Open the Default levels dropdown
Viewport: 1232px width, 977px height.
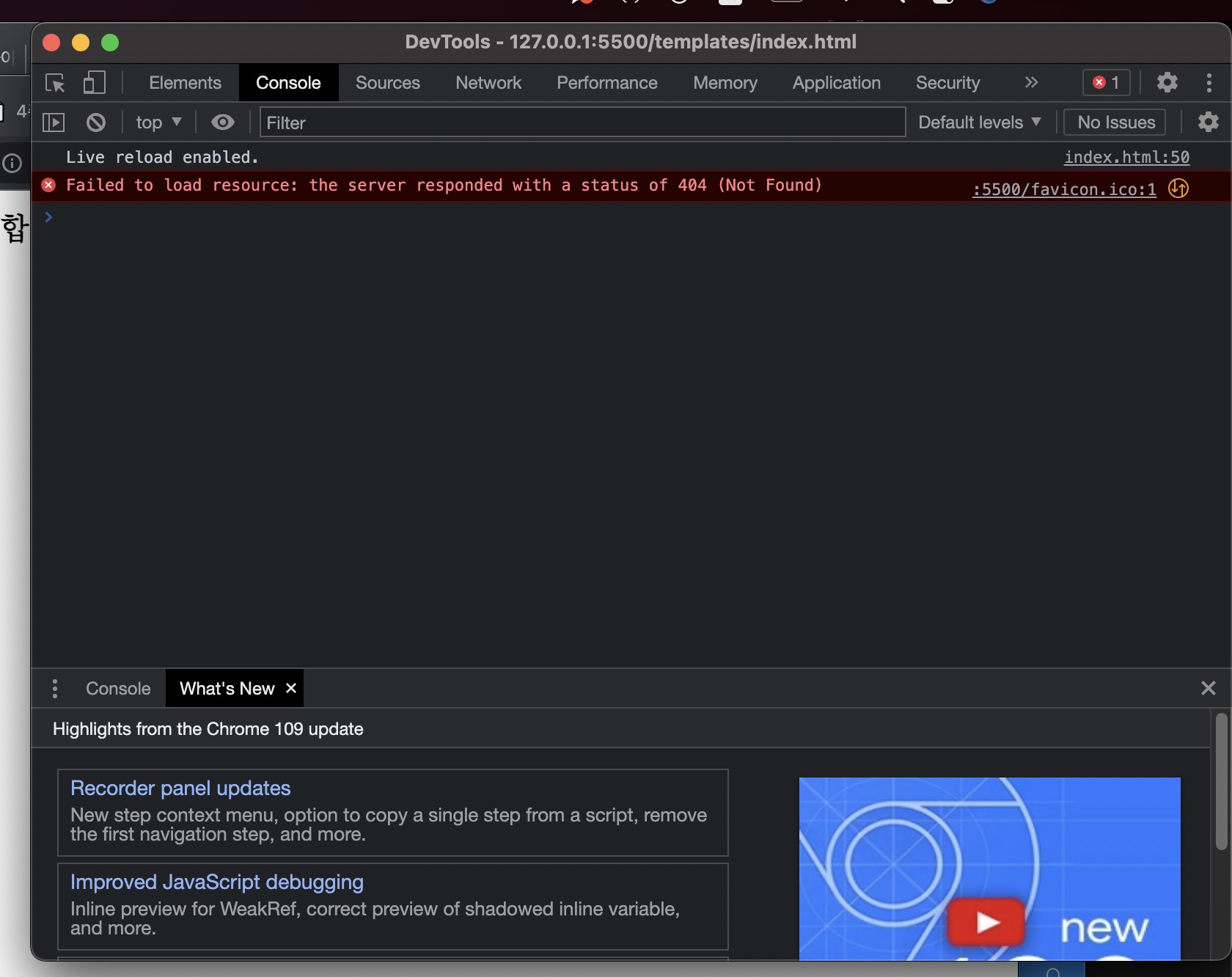[x=980, y=122]
